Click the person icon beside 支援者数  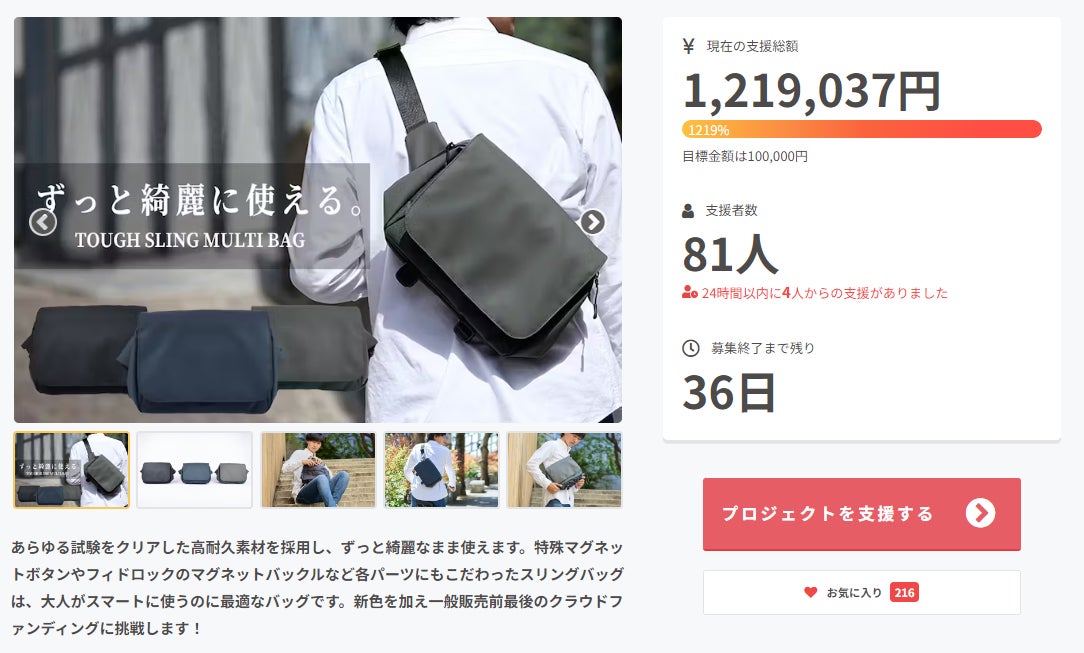(x=688, y=211)
